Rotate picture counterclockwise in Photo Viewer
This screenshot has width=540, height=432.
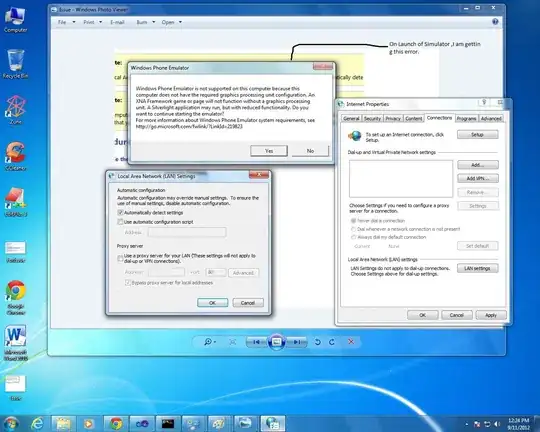point(318,342)
